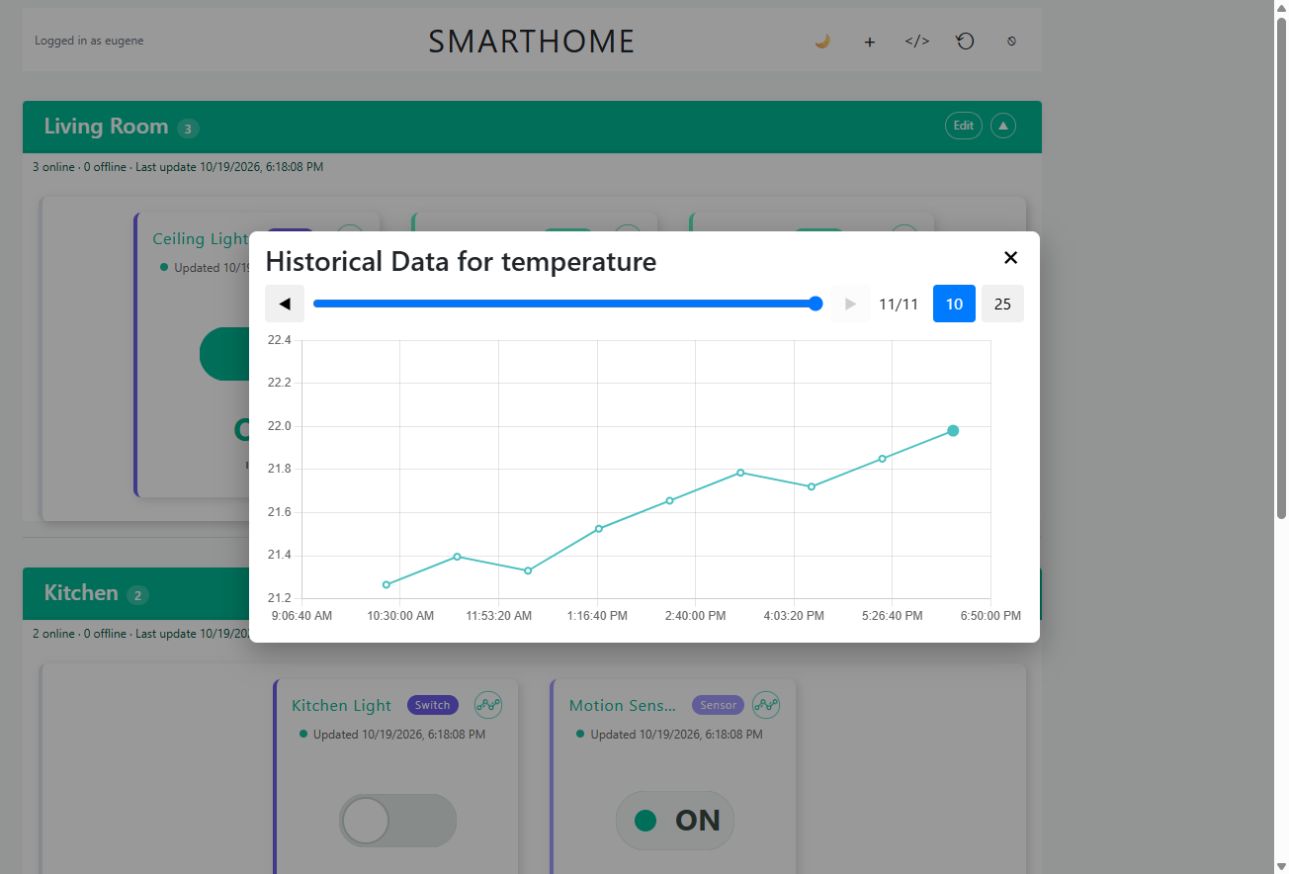1289x874 pixels.
Task: Click the Ceiling Light device name
Action: [x=200, y=239]
